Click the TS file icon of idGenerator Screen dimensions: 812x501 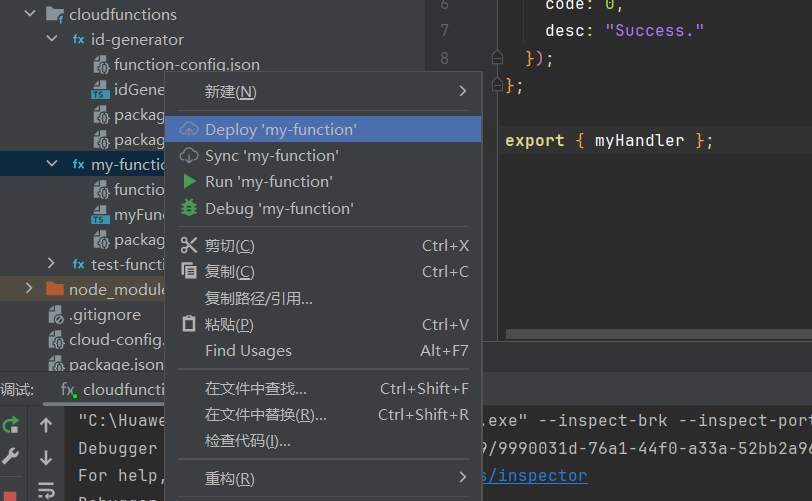click(x=100, y=90)
